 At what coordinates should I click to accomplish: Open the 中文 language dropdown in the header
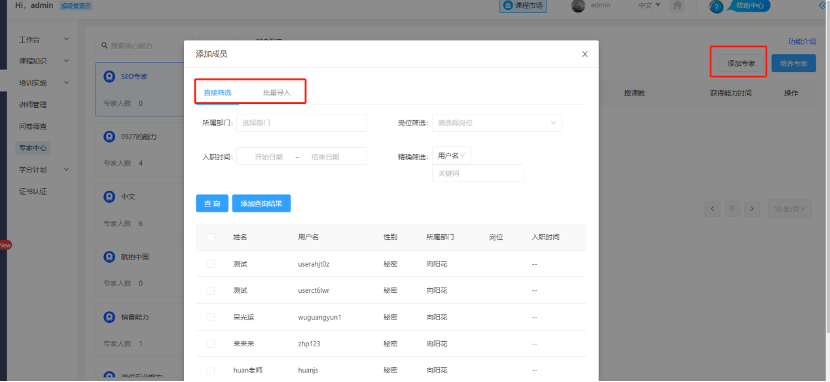tap(649, 5)
